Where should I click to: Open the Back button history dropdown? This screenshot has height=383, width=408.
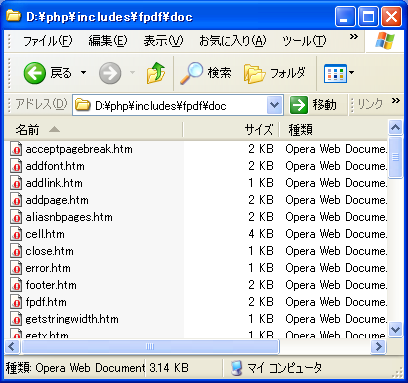[83, 72]
